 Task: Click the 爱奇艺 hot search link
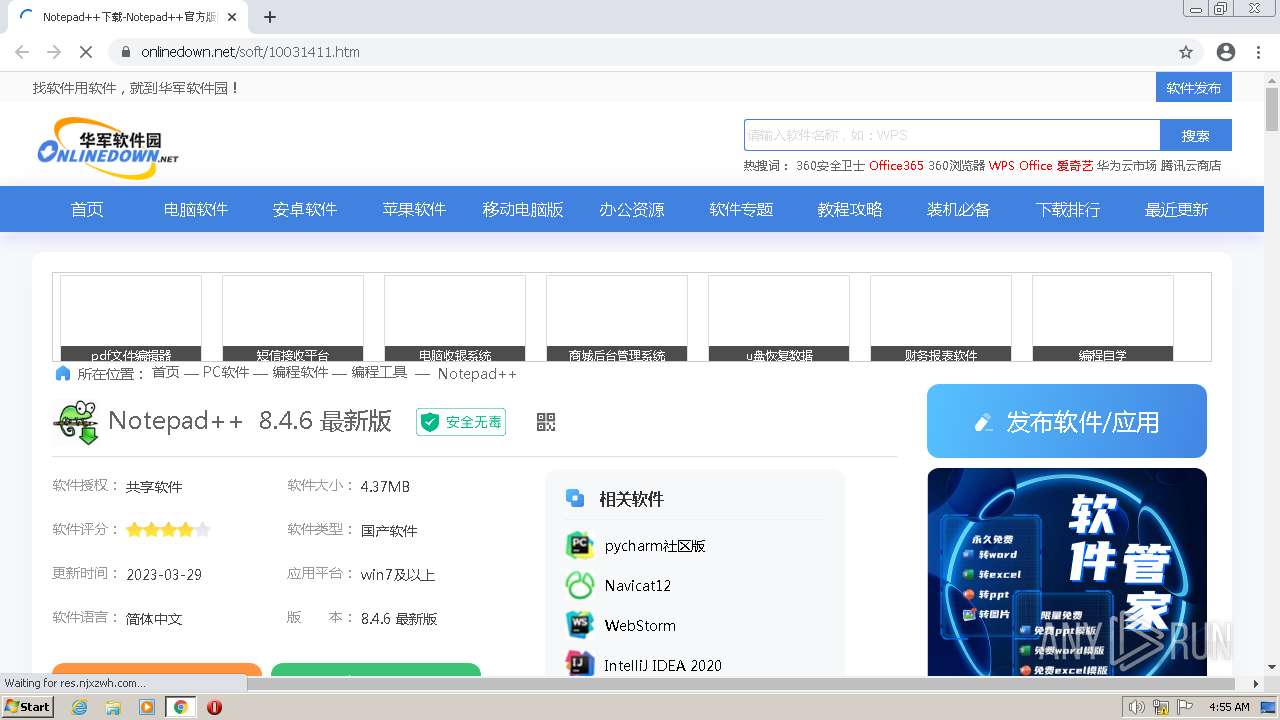point(1075,165)
